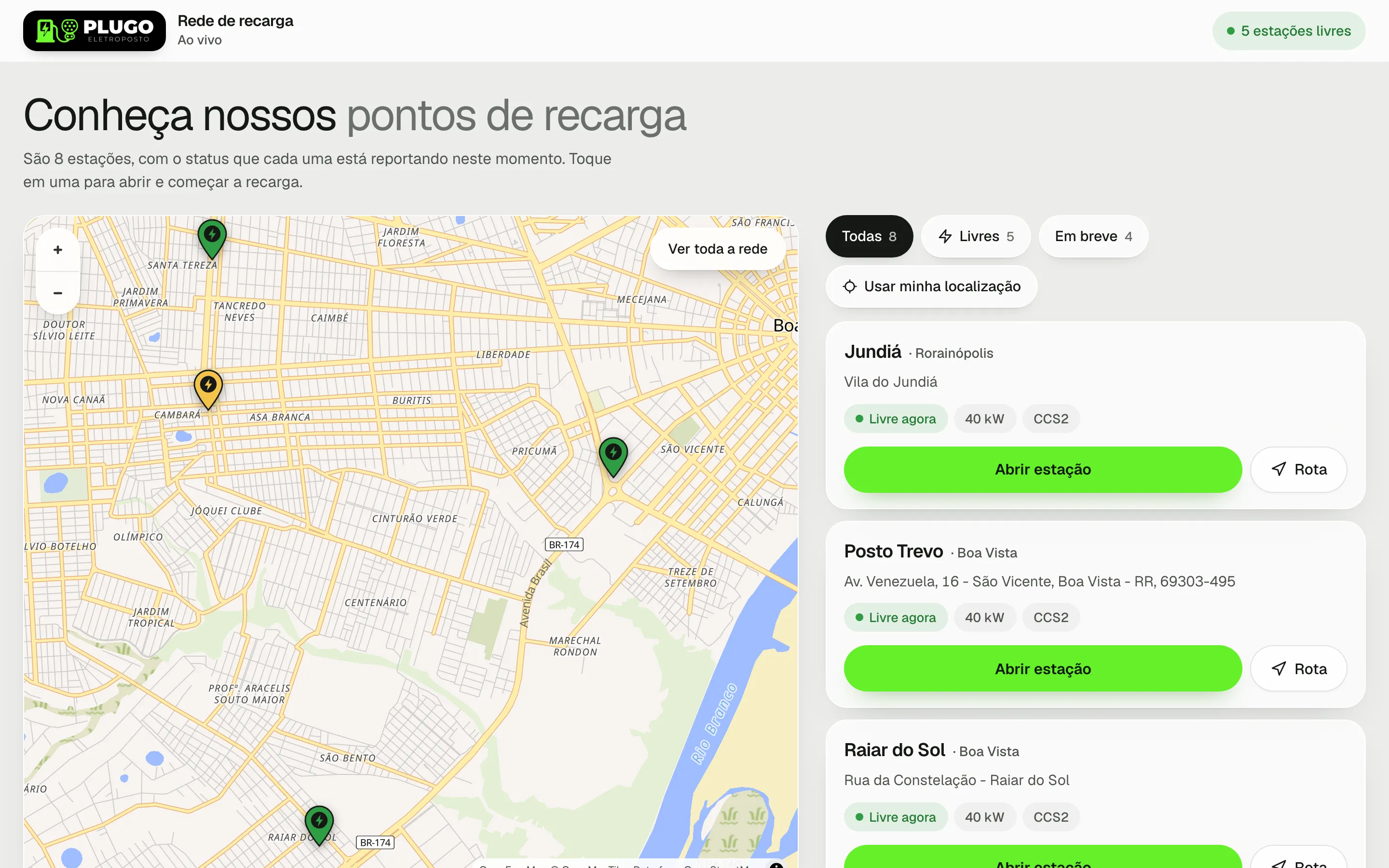Click the BR-174 road label near Avenida Brasil

point(564,544)
